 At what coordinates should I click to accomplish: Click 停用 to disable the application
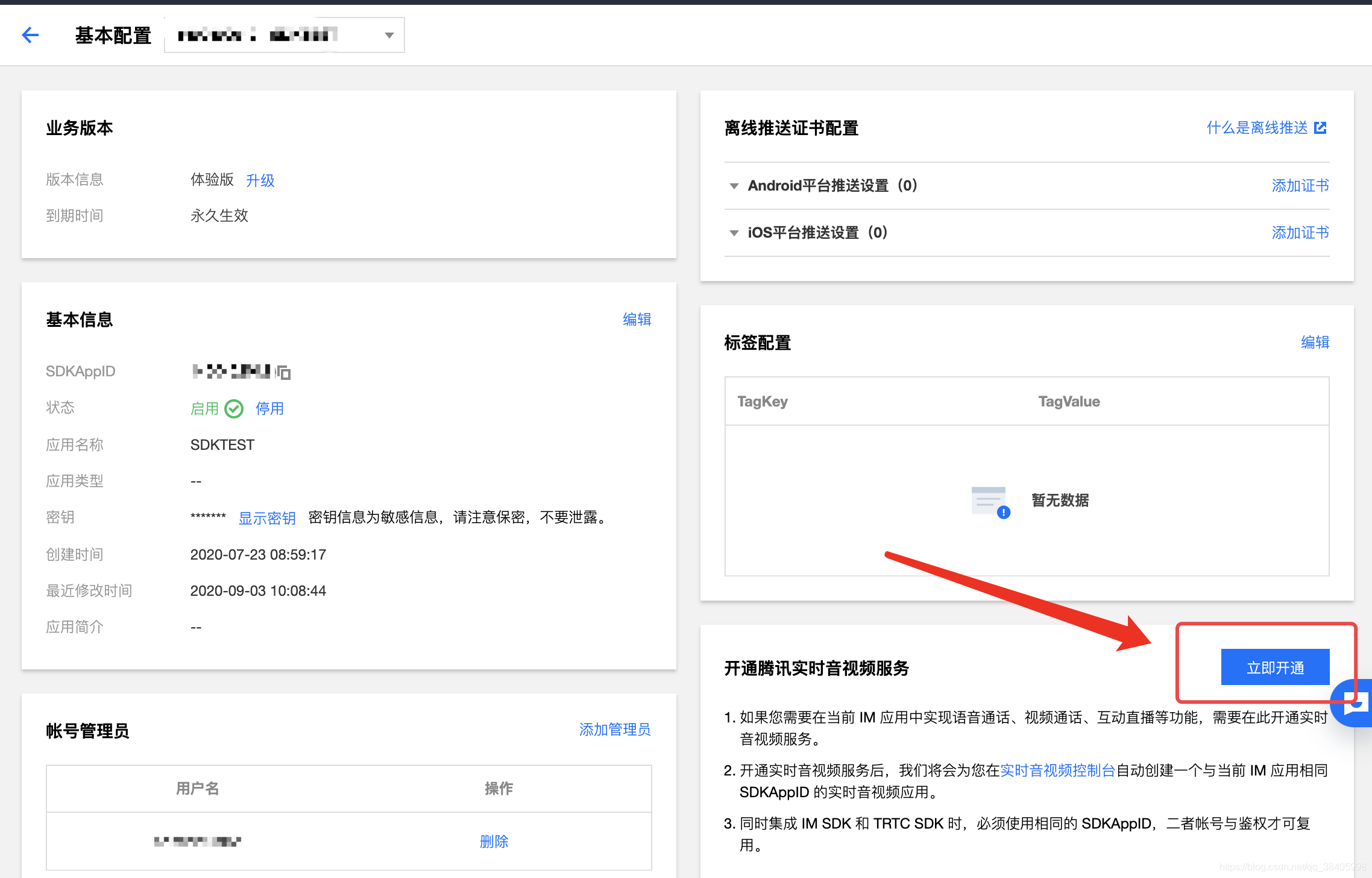tap(269, 409)
